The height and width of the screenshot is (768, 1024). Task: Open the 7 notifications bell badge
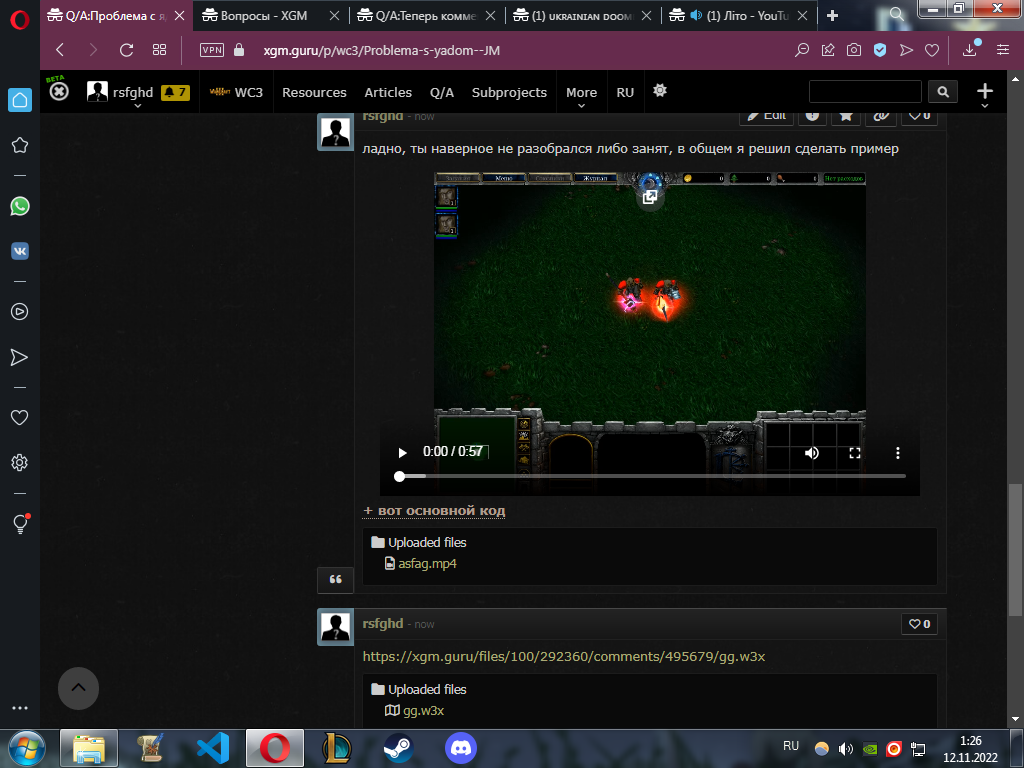(175, 93)
